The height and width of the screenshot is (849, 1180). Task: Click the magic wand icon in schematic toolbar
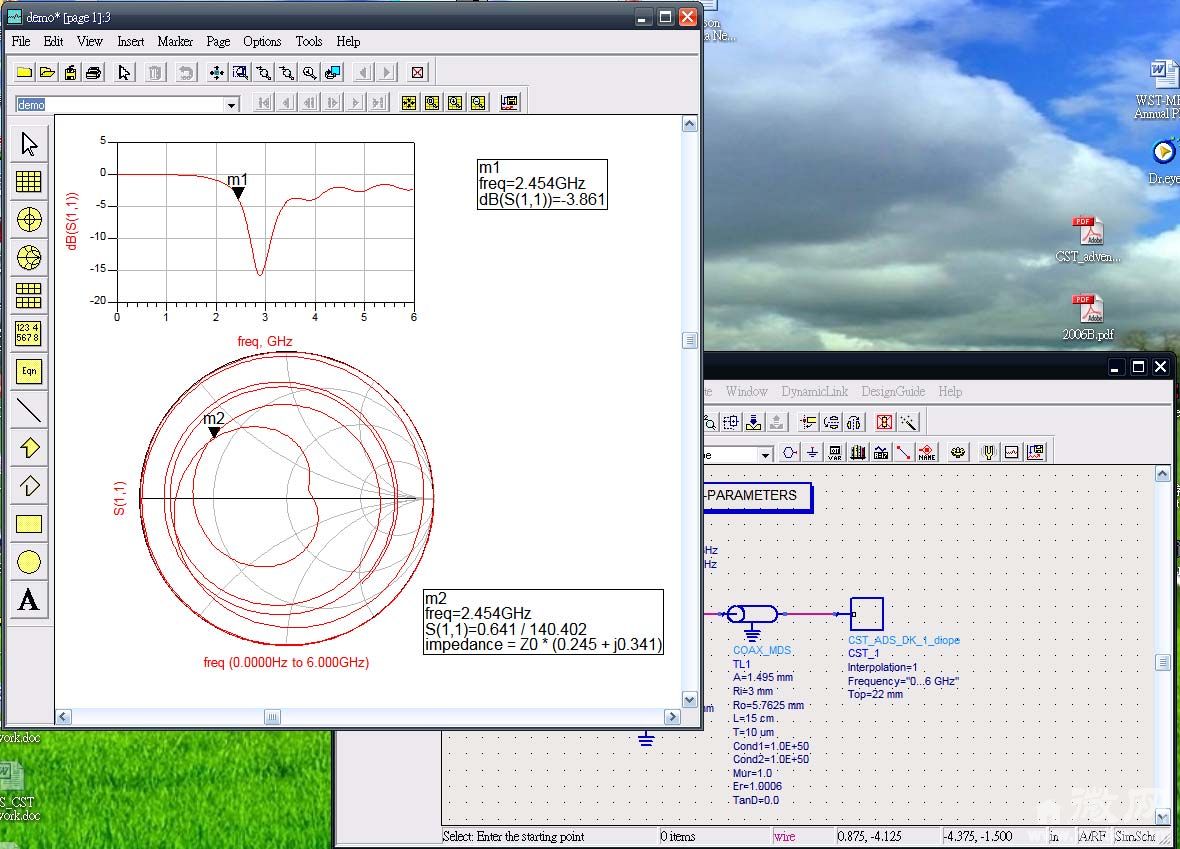(908, 422)
